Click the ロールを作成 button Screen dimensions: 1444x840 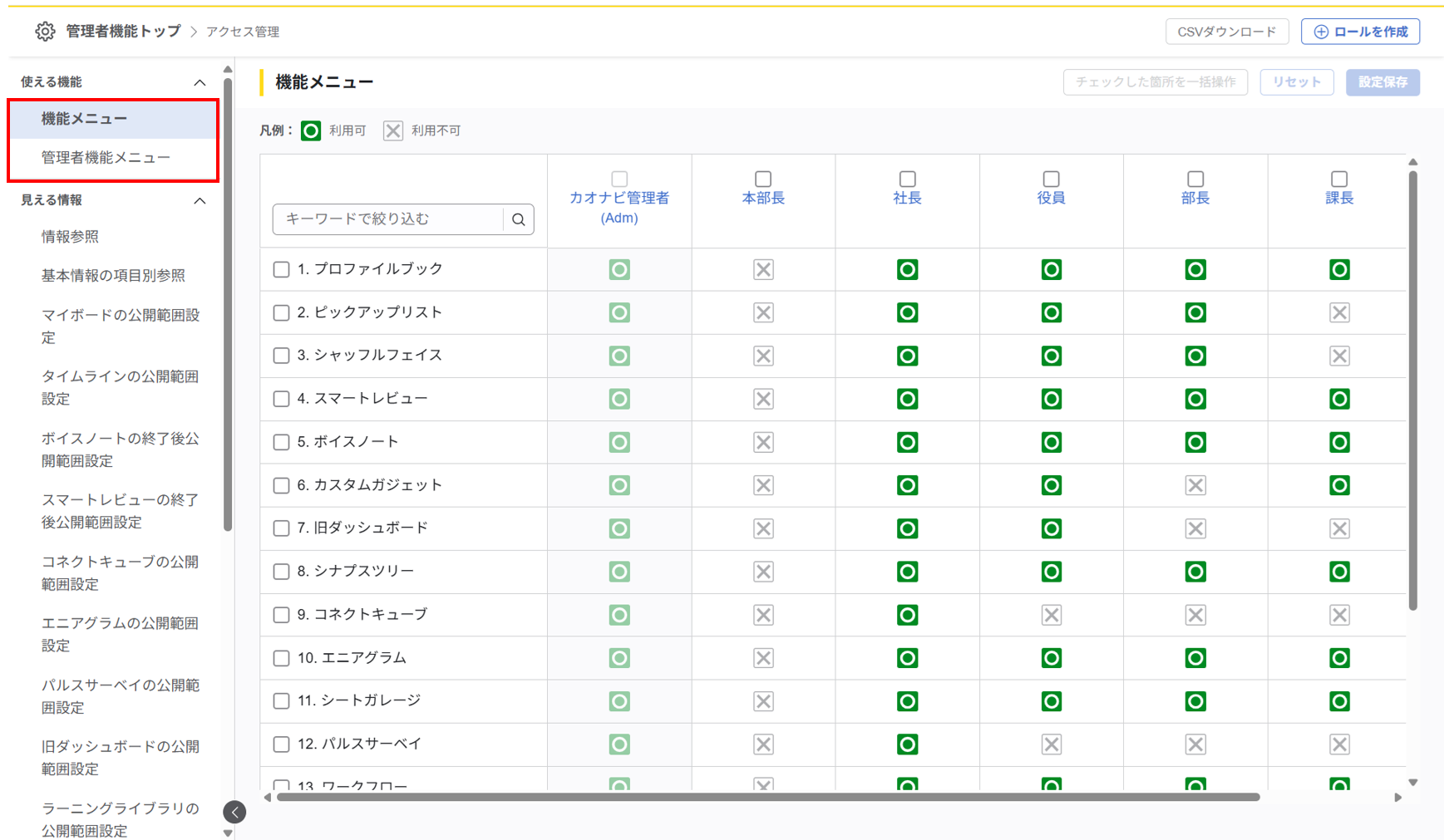[1360, 32]
